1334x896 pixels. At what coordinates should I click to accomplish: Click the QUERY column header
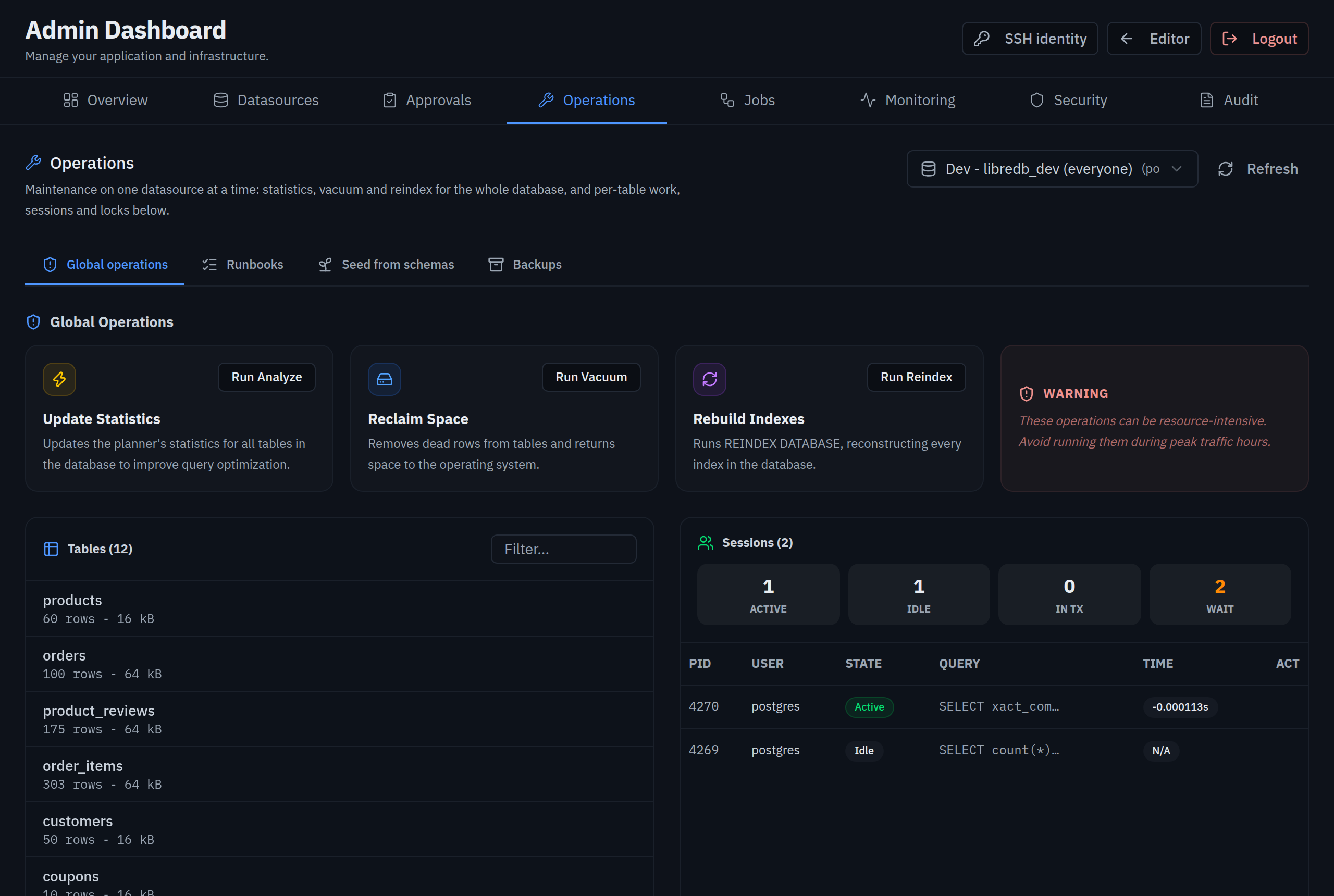click(959, 664)
